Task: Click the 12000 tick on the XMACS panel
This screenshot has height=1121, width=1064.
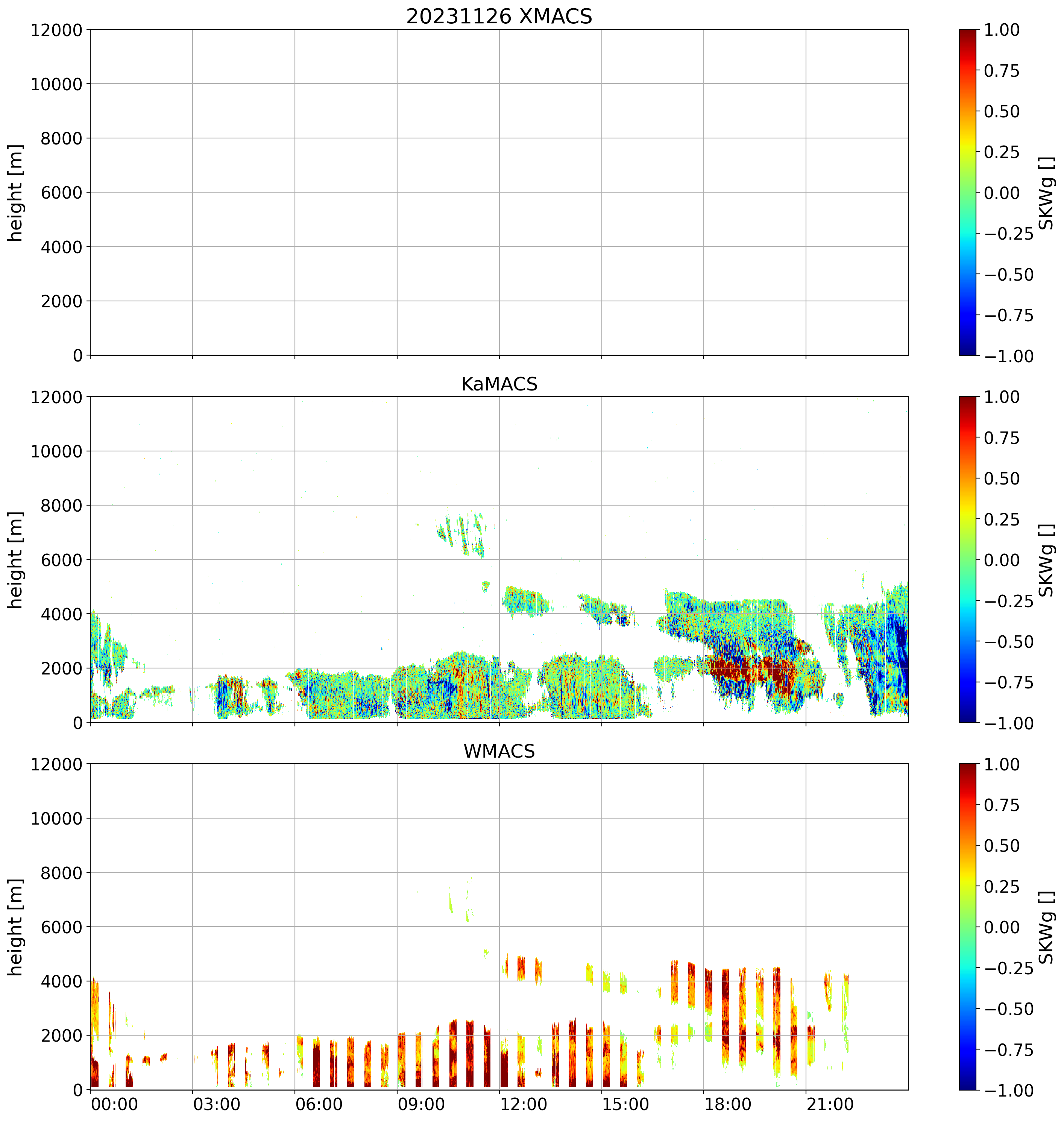Action: pos(56,30)
